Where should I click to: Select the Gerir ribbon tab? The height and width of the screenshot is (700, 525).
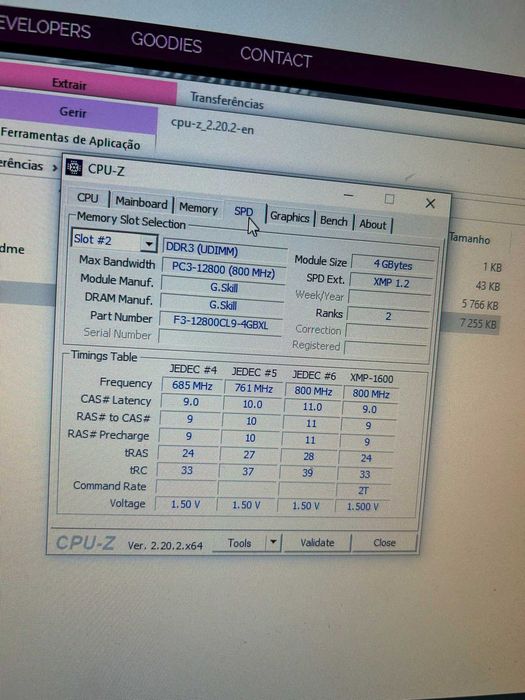point(74,112)
